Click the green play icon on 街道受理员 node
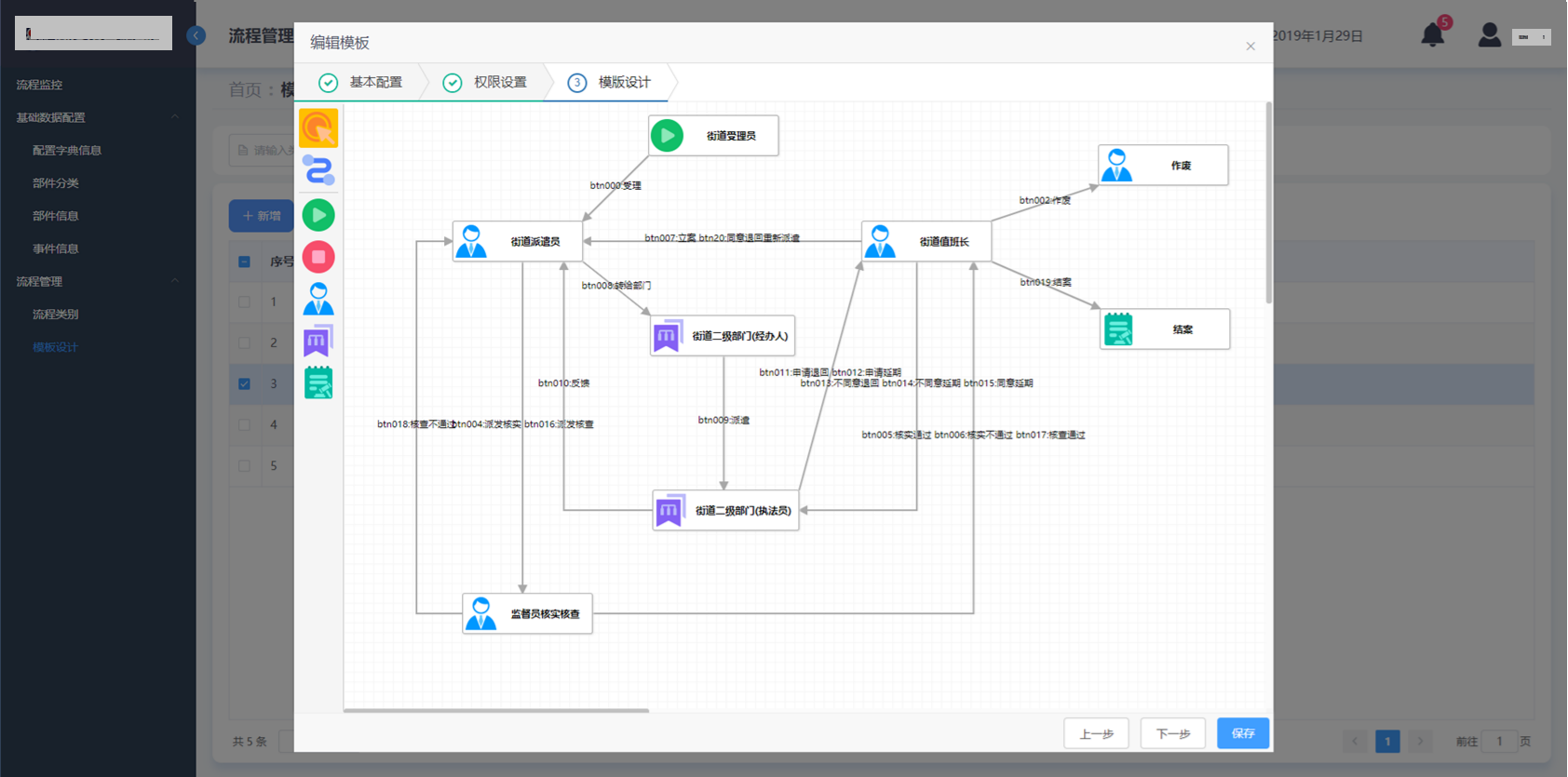1568x777 pixels. (667, 136)
